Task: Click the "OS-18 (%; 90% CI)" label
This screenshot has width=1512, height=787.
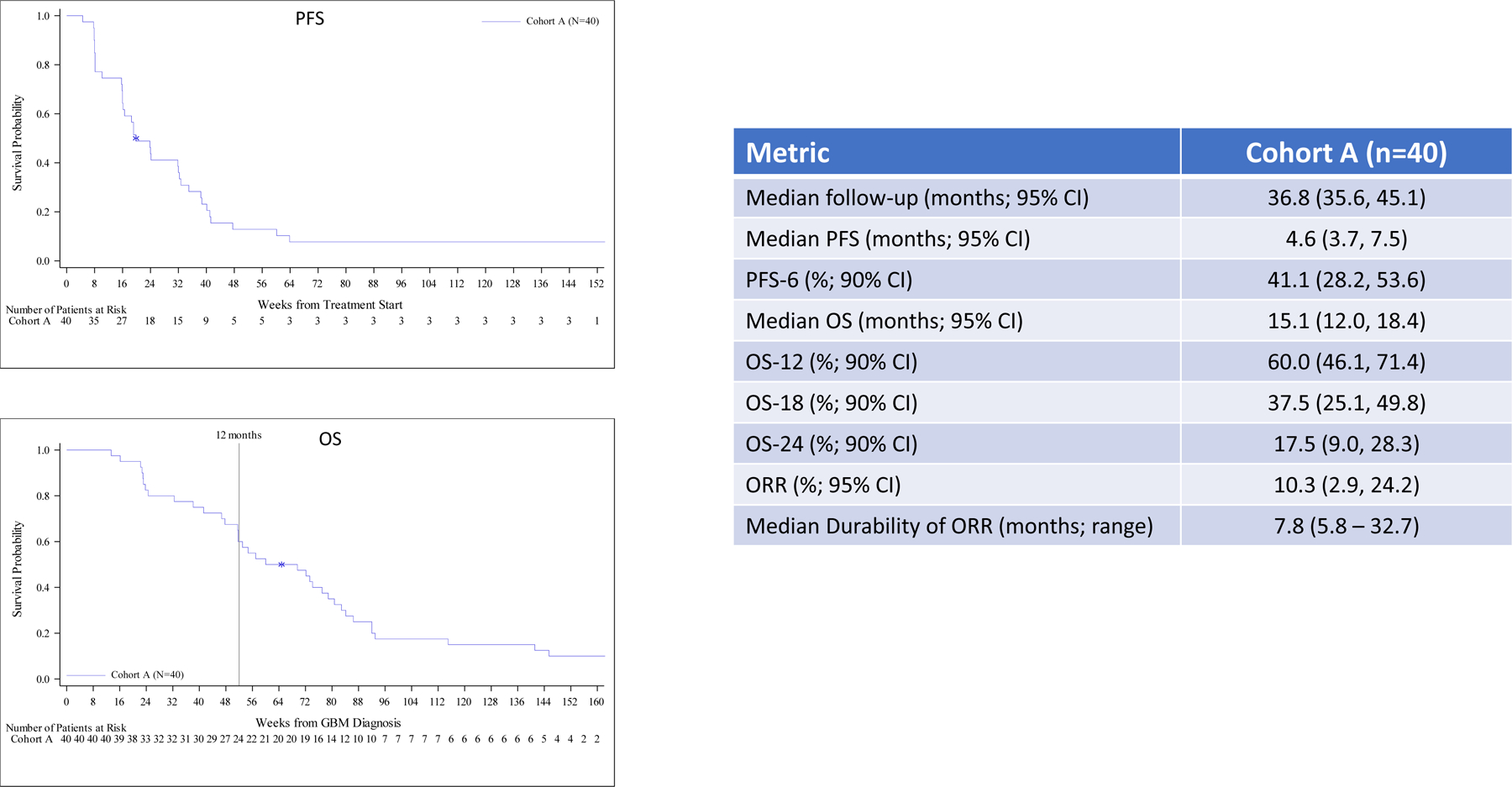Action: pos(832,403)
